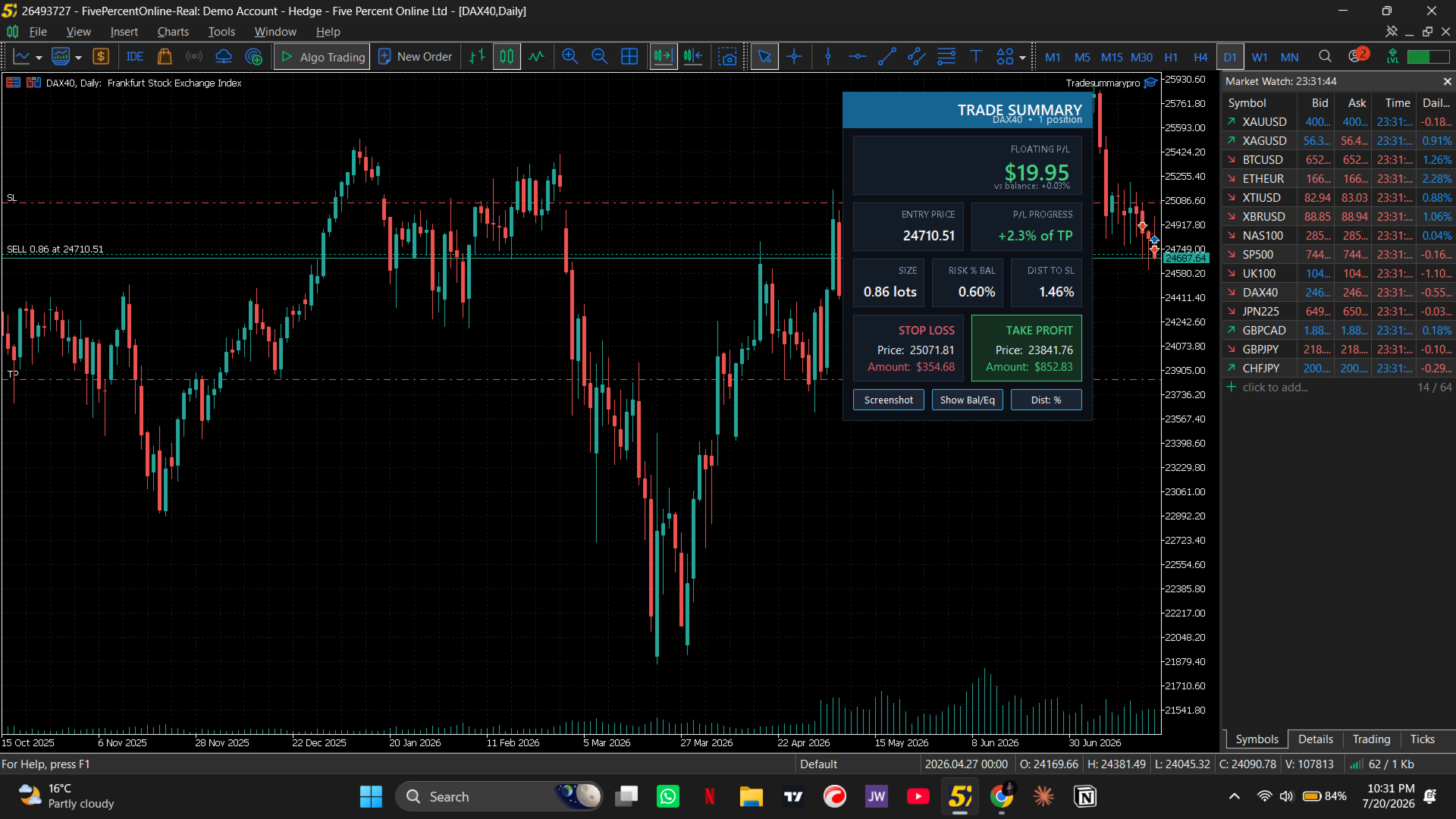
Task: Click the green connection level bar
Action: [x=1429, y=57]
